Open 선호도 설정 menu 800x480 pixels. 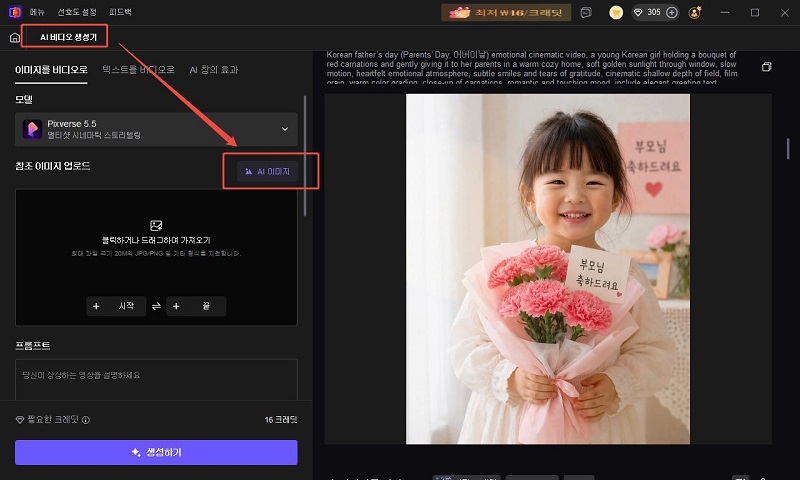tap(77, 12)
